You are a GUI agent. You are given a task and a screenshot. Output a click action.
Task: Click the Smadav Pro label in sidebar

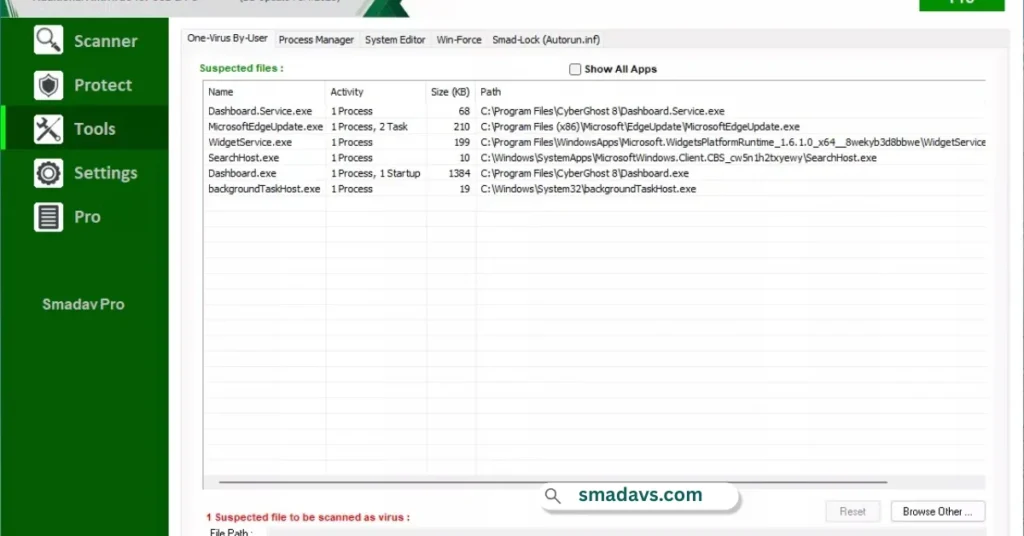point(83,304)
